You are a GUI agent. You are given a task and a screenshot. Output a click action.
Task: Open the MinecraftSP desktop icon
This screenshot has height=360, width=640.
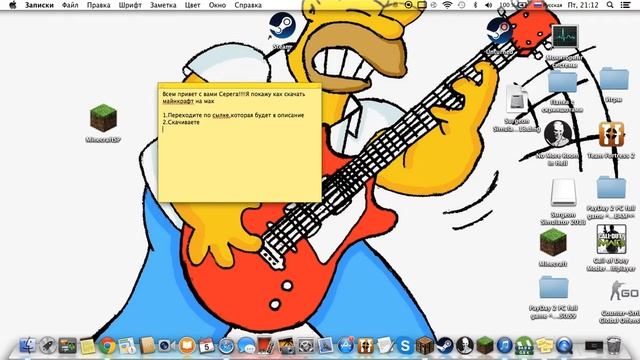(103, 118)
